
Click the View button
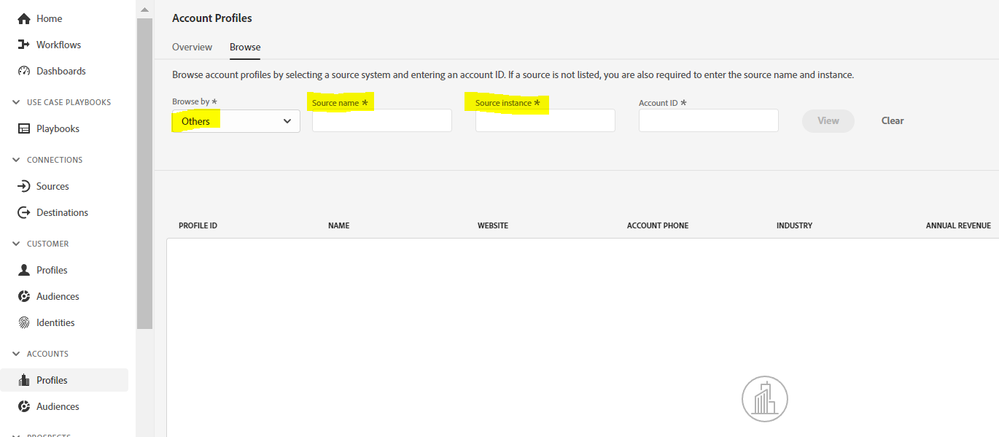(x=828, y=120)
